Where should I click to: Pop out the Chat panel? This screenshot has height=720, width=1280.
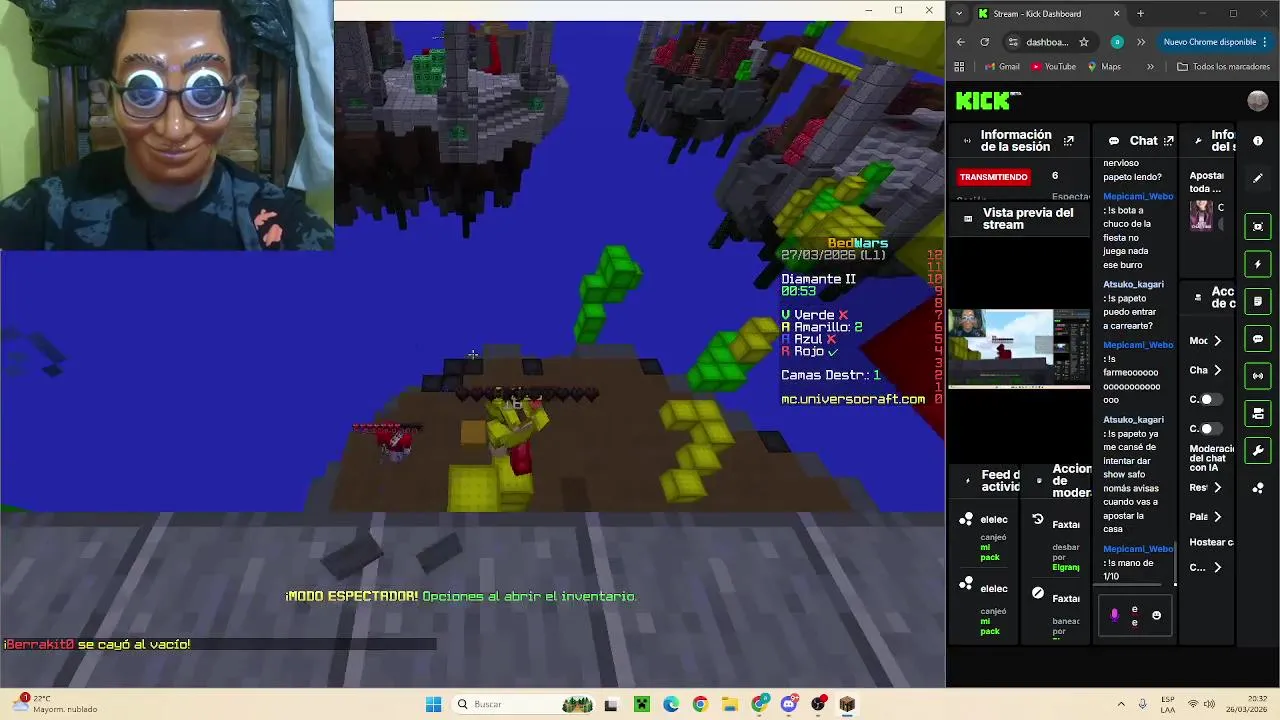(1169, 141)
